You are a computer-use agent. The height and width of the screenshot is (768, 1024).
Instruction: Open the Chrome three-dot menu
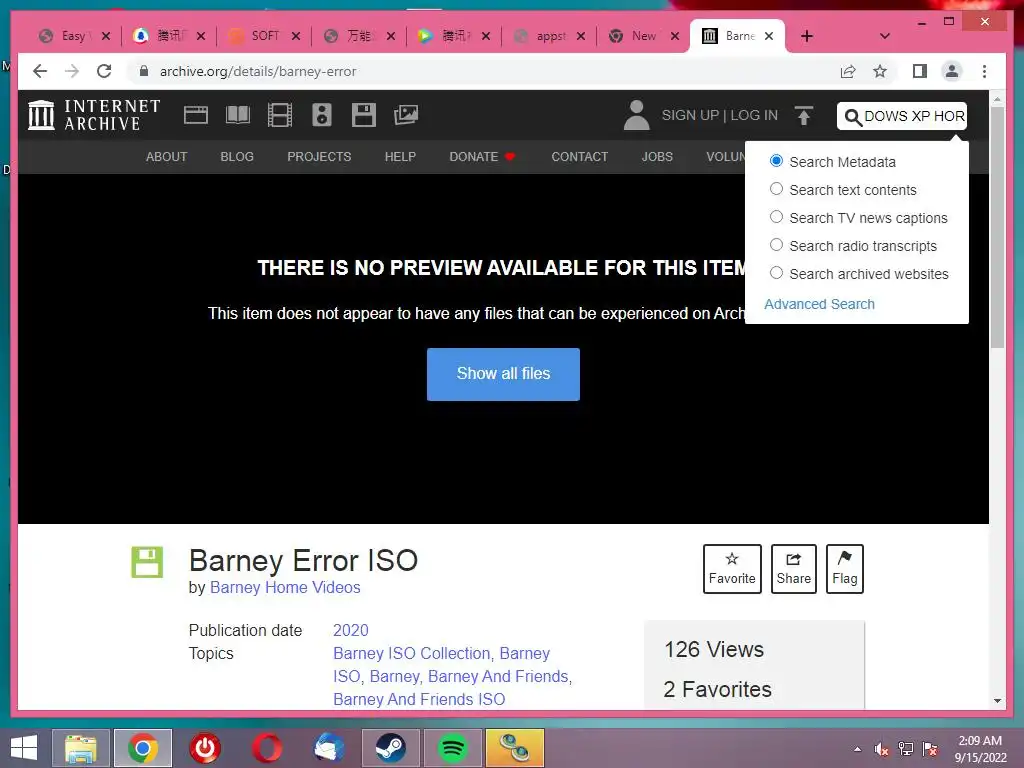pos(984,71)
